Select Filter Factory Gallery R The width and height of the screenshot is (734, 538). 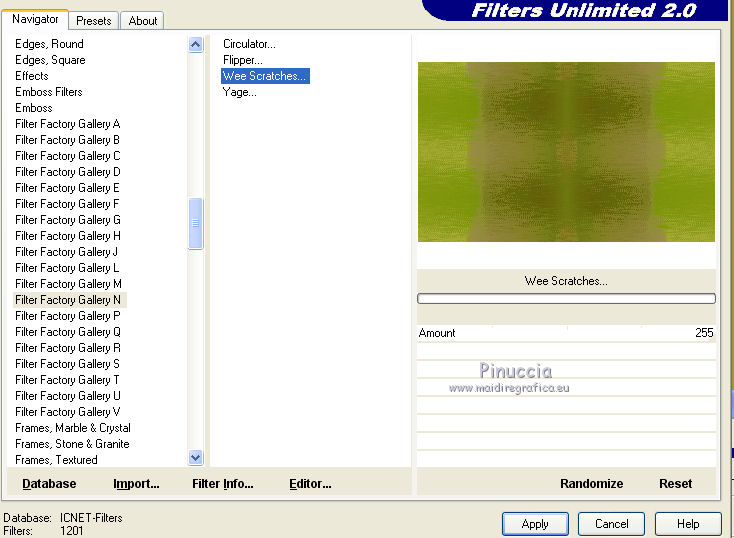(x=68, y=348)
